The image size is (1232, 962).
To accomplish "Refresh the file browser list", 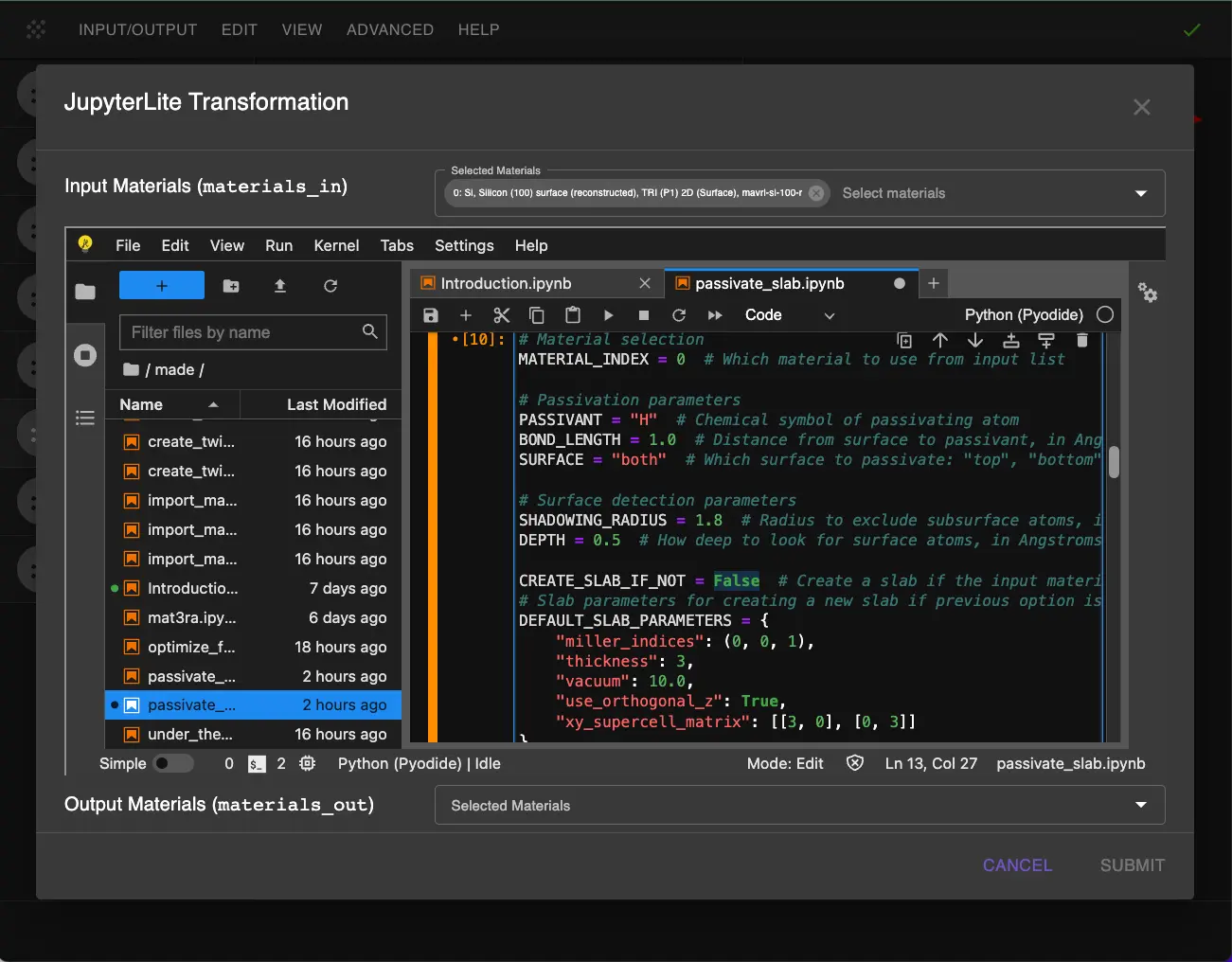I will pyautogui.click(x=330, y=286).
